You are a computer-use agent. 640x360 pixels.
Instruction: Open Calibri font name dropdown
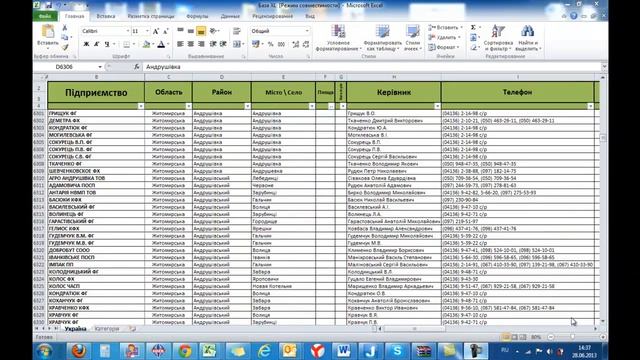[127, 31]
